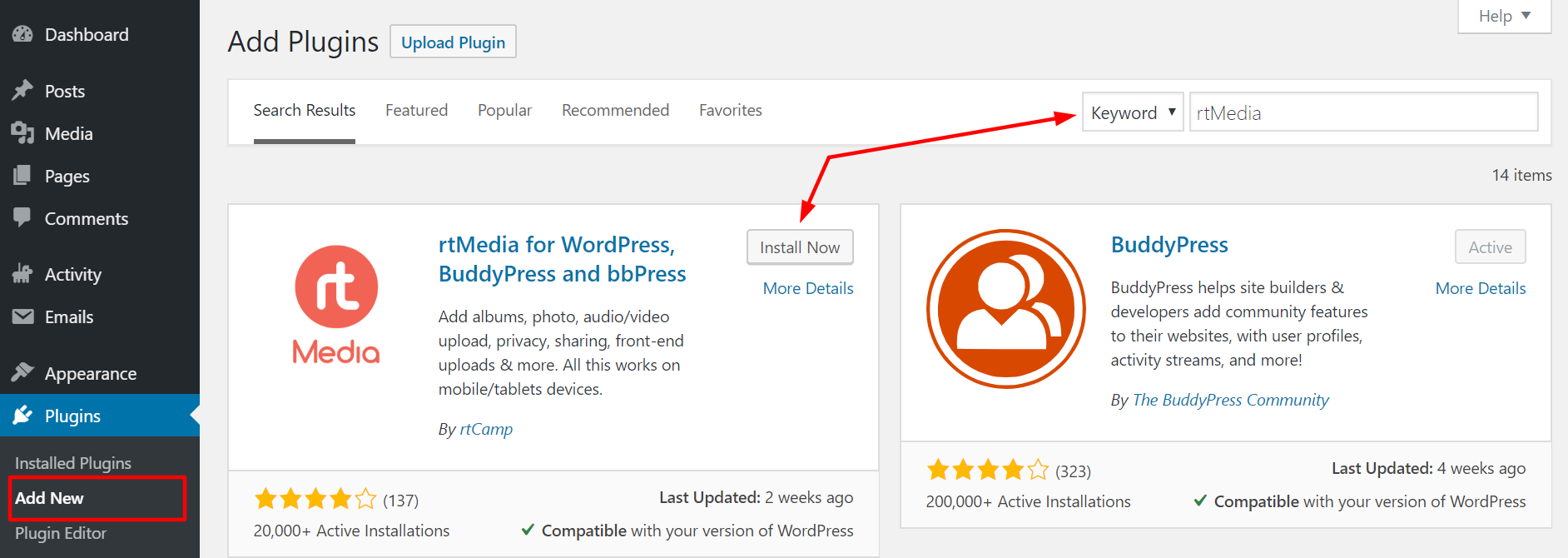Click Install Now for rtMedia

tap(800, 247)
